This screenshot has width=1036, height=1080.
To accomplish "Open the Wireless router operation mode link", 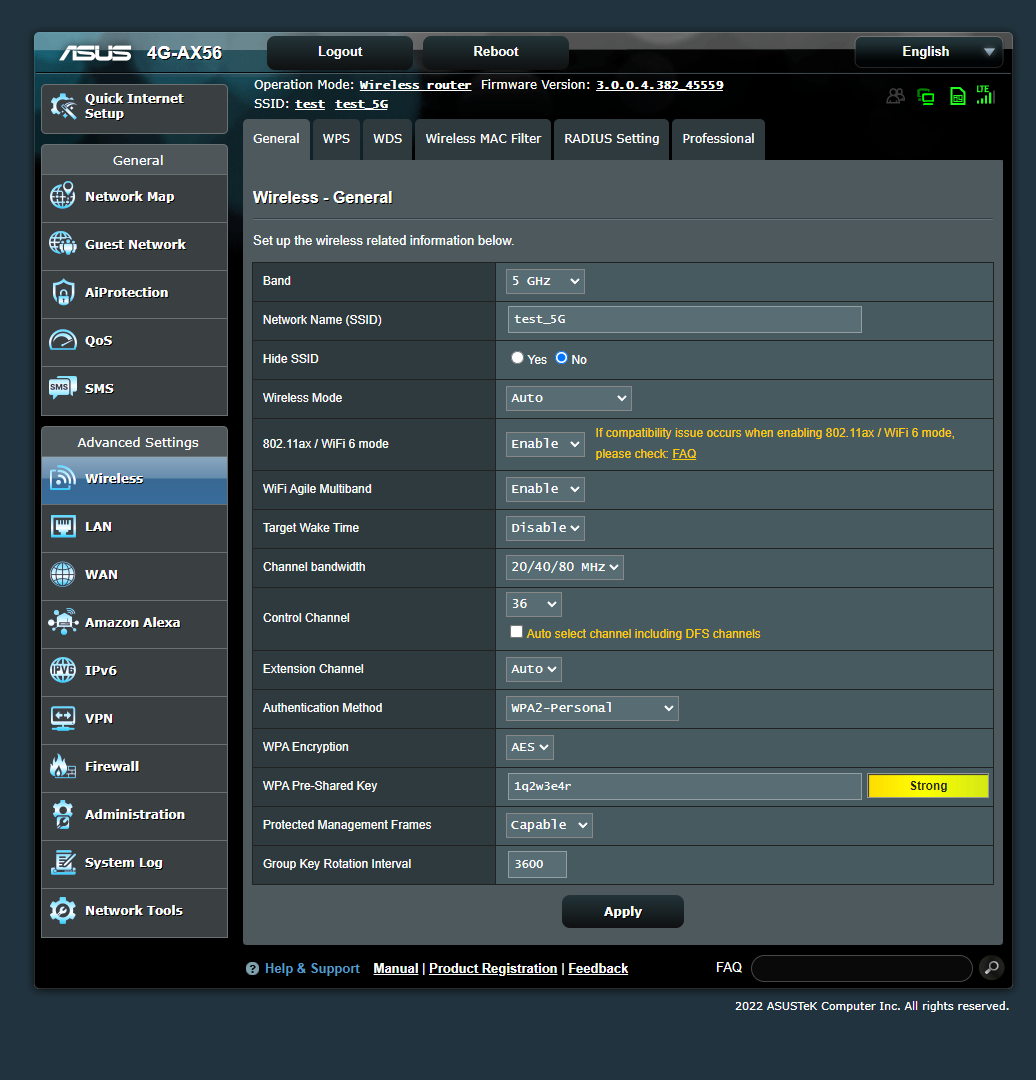I will (415, 85).
